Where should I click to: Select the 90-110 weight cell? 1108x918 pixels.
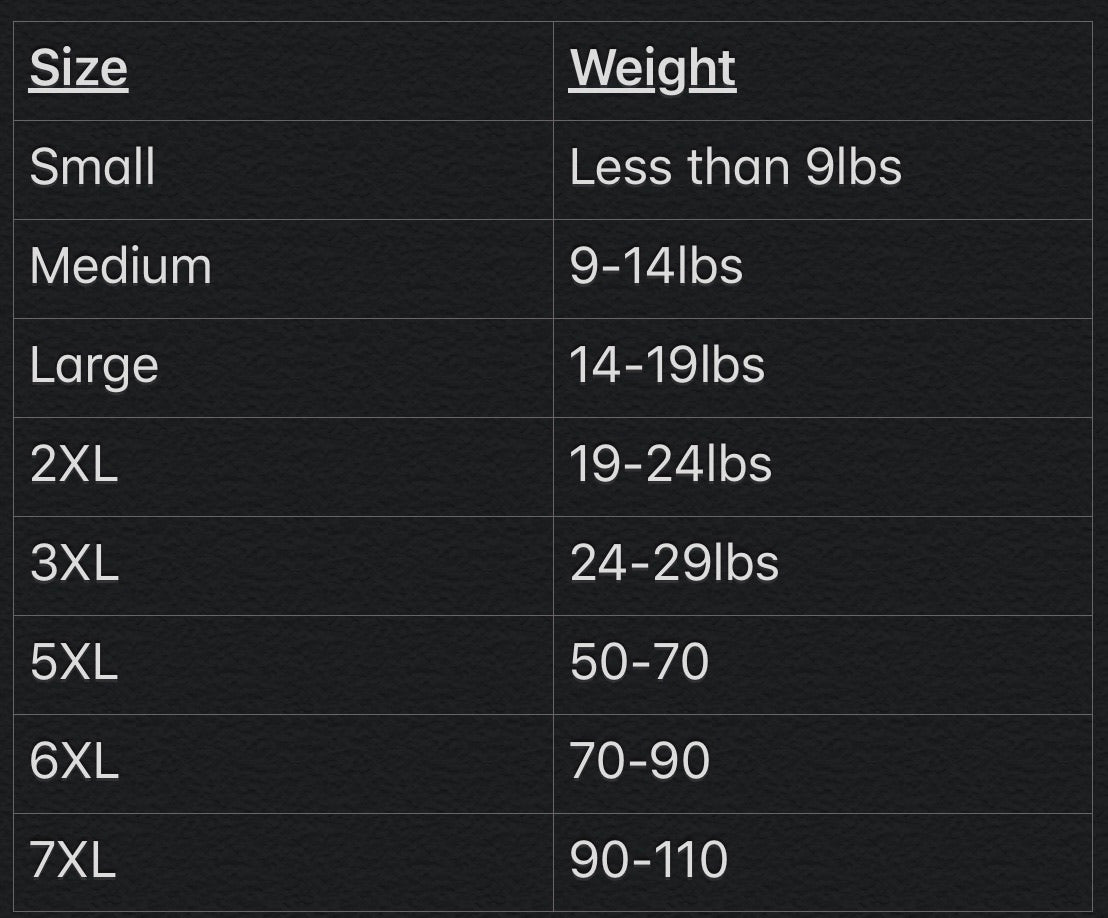[823, 862]
